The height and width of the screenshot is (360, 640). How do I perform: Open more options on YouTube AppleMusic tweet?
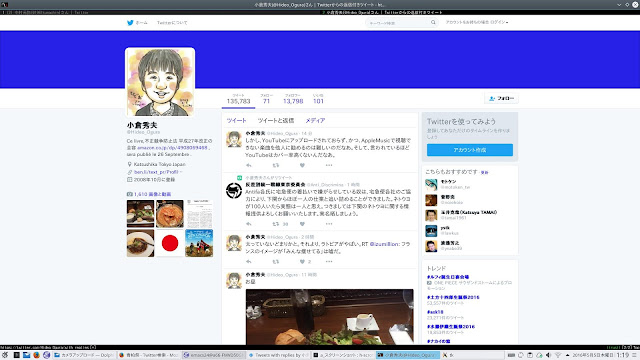pos(329,165)
